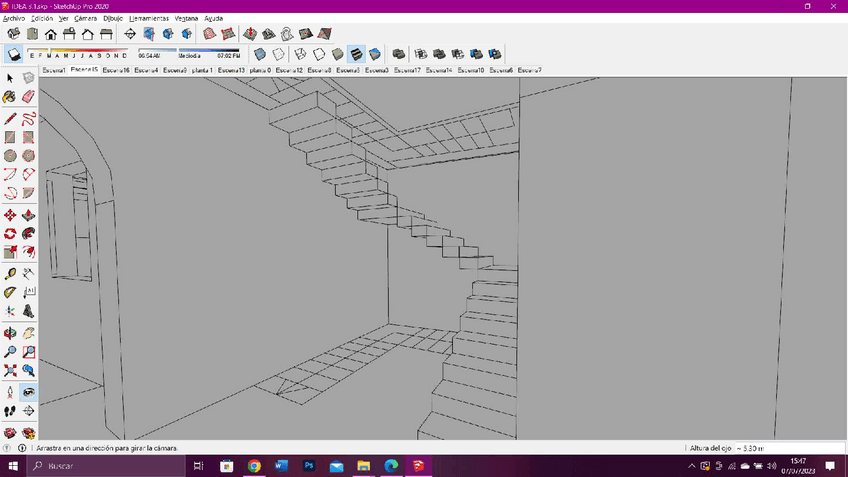Toggle the Show/Hide Shadows button
The height and width of the screenshot is (477, 848).
15,54
